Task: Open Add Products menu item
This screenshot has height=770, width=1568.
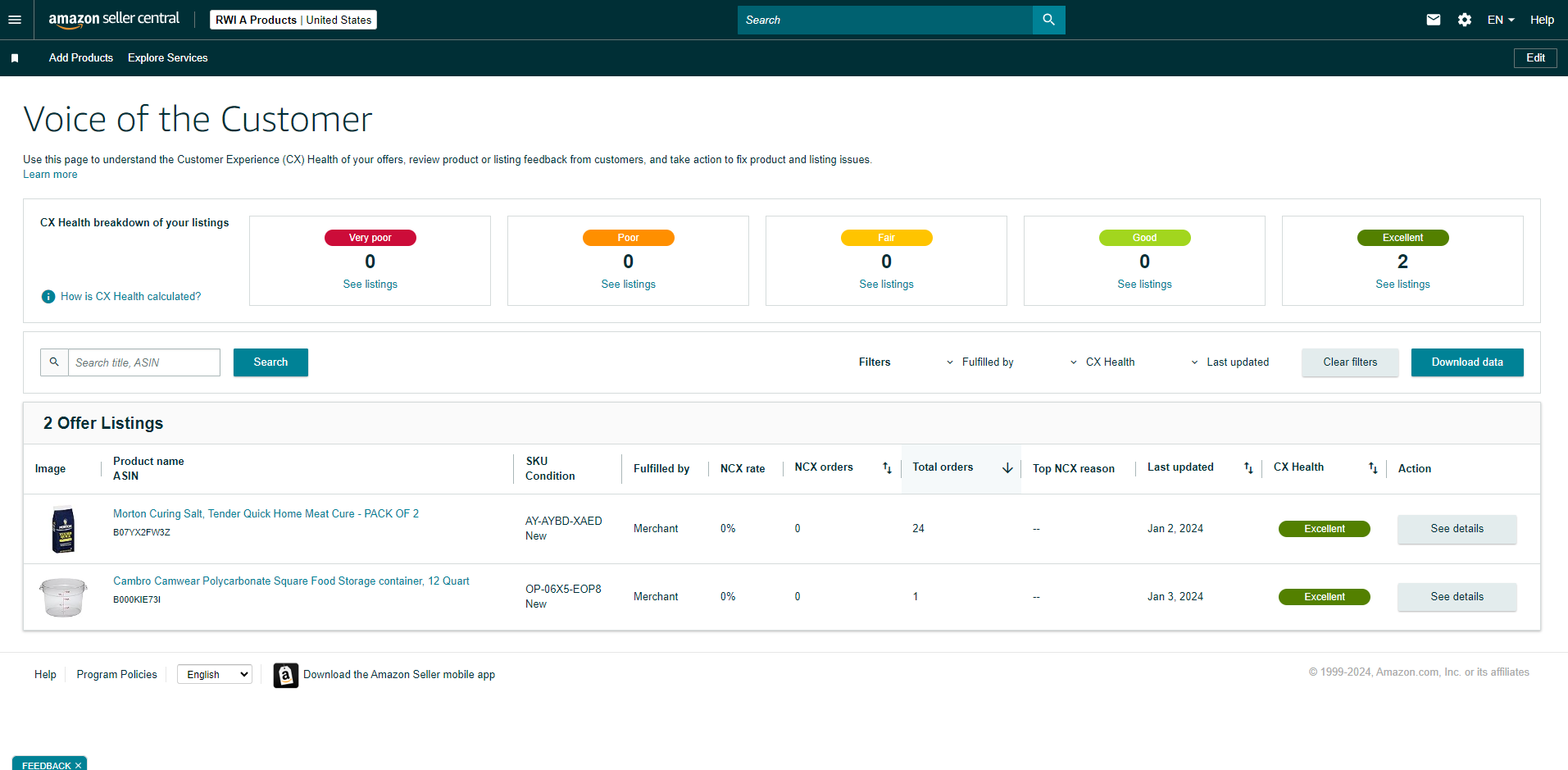Action: [x=81, y=58]
